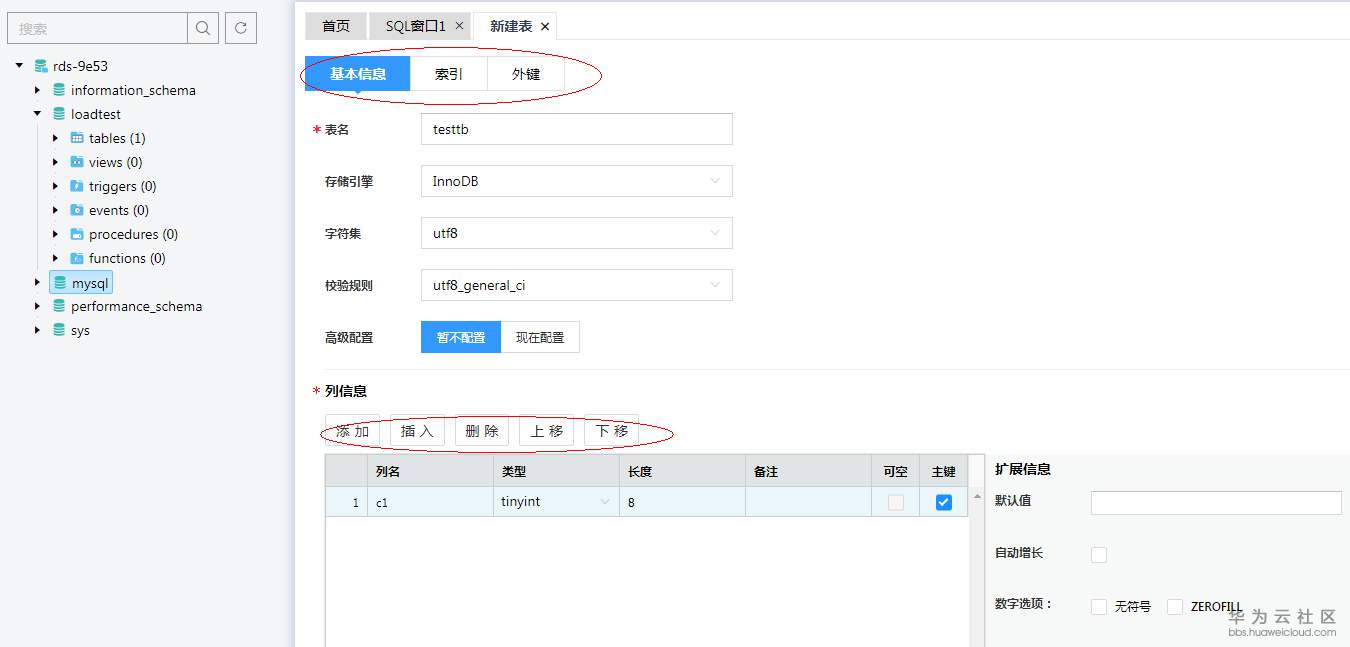Viewport: 1350px width, 647px height.
Task: Expand the information_schema node arrow
Action: (x=37, y=90)
